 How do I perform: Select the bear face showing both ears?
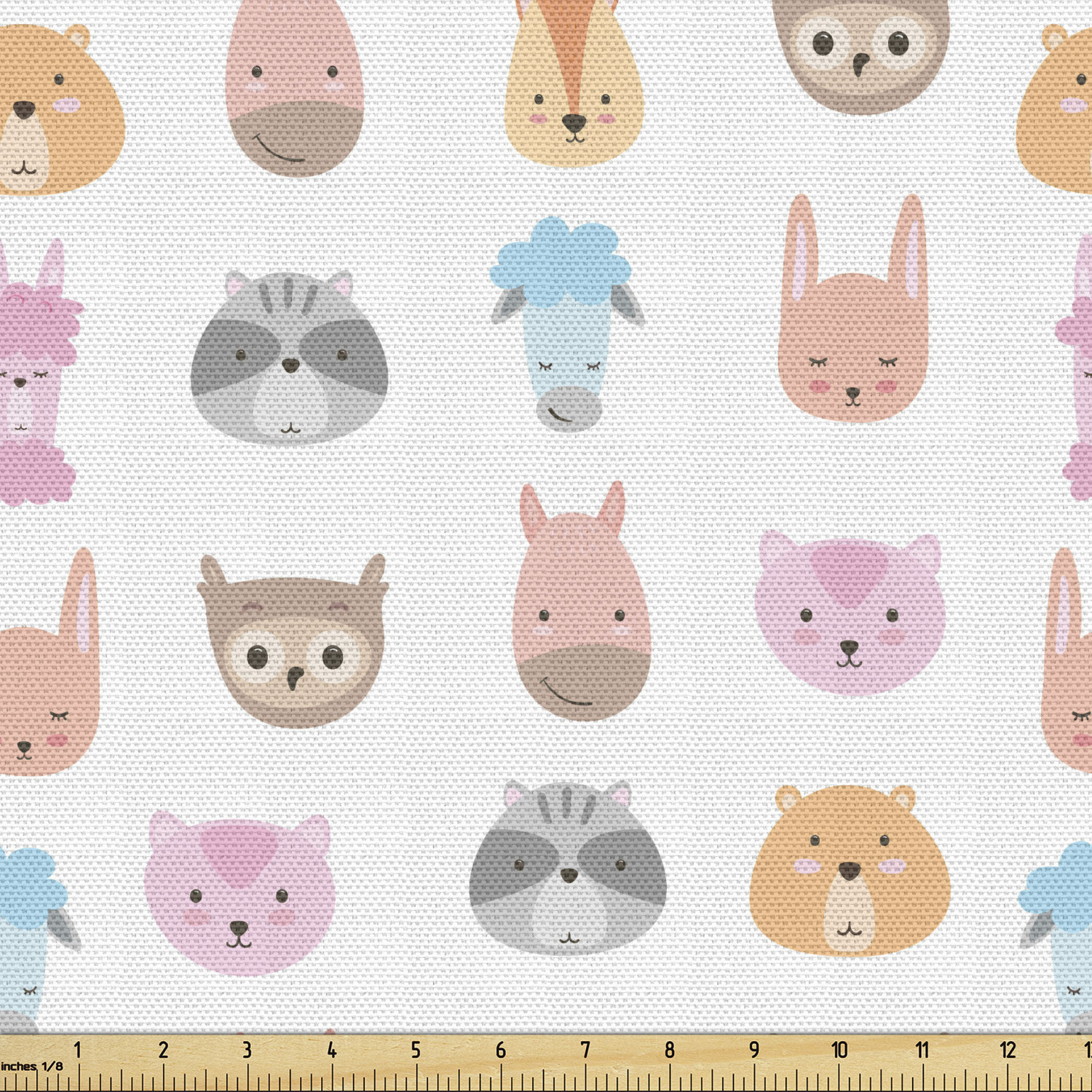(850, 871)
